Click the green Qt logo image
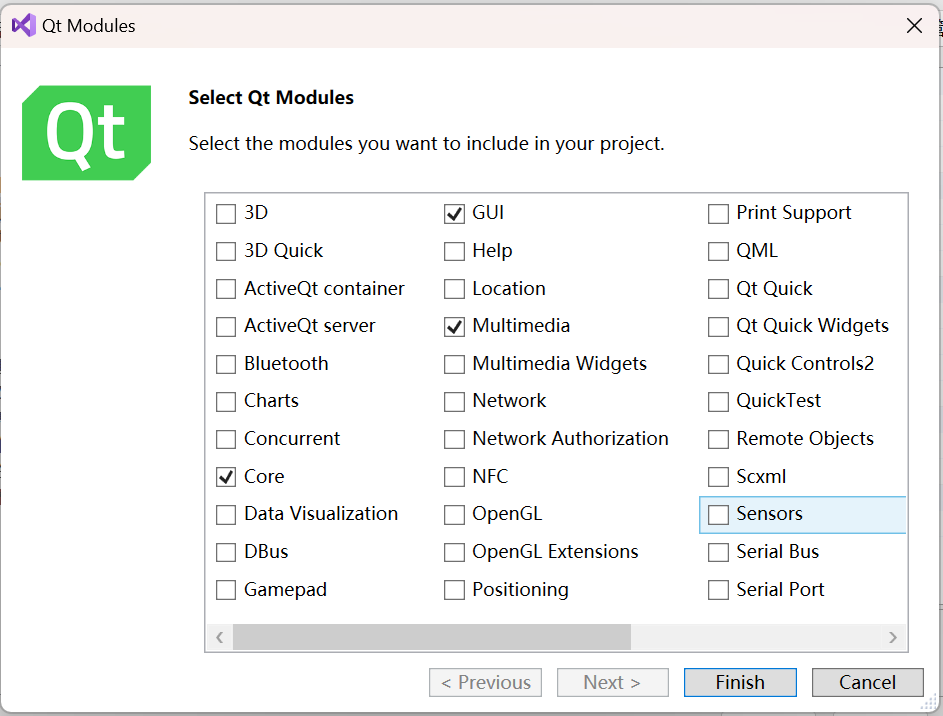 click(x=87, y=133)
